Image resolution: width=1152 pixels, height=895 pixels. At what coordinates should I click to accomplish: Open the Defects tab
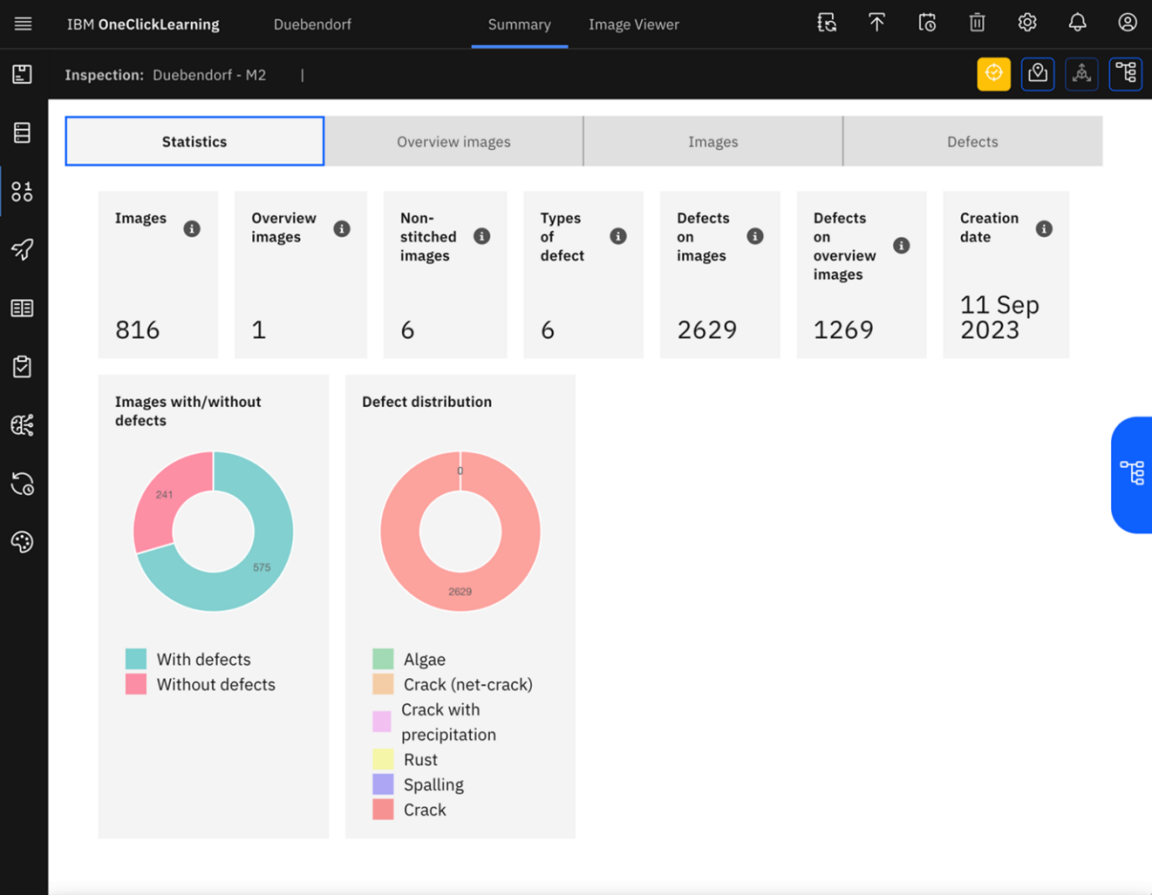(x=972, y=141)
